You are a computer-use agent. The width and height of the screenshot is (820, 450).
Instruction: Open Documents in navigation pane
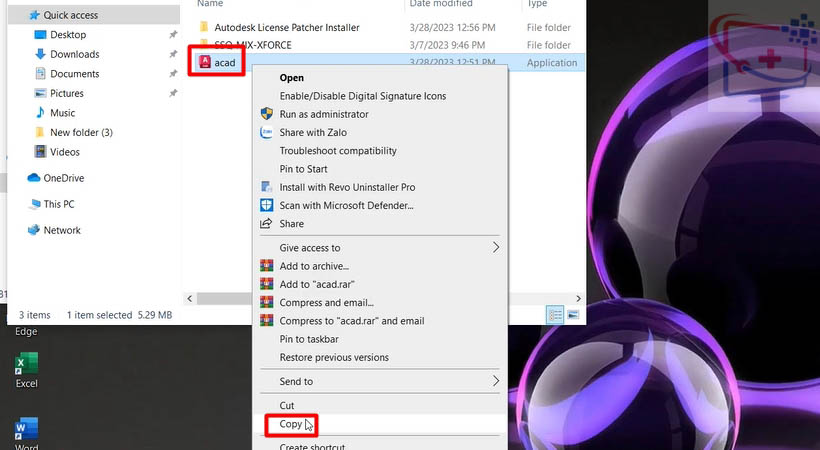74,74
